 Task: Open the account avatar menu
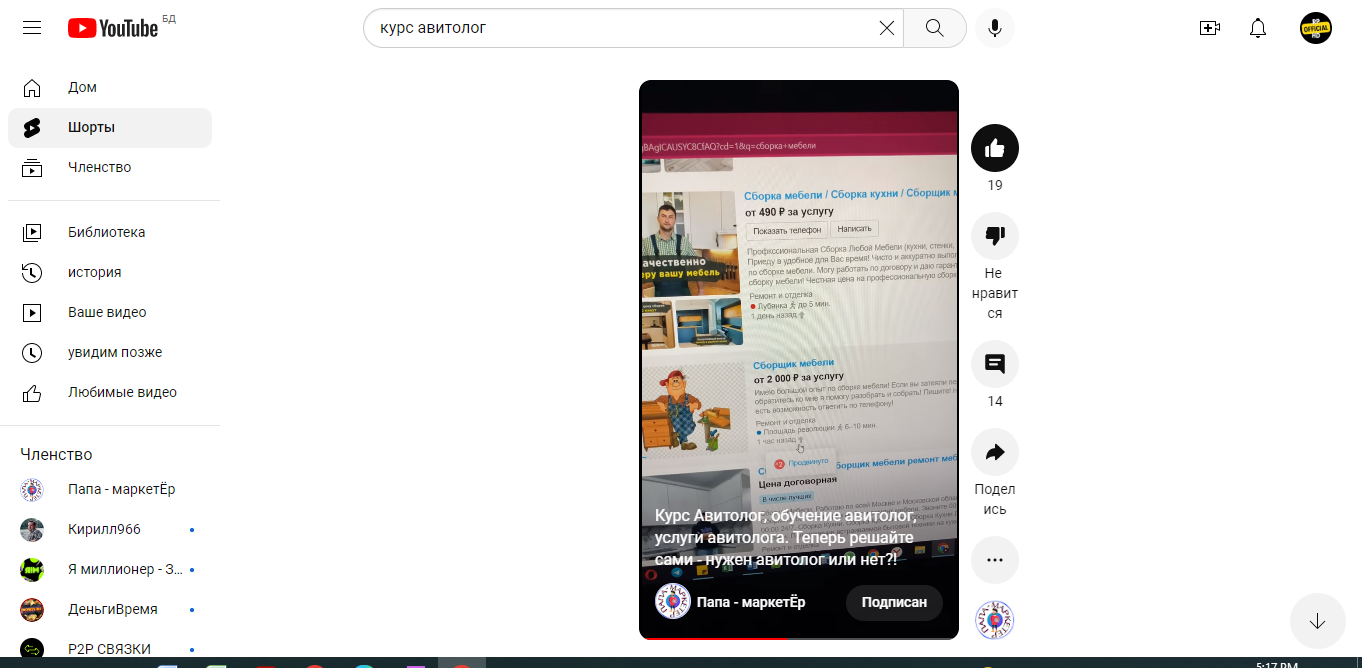tap(1316, 28)
